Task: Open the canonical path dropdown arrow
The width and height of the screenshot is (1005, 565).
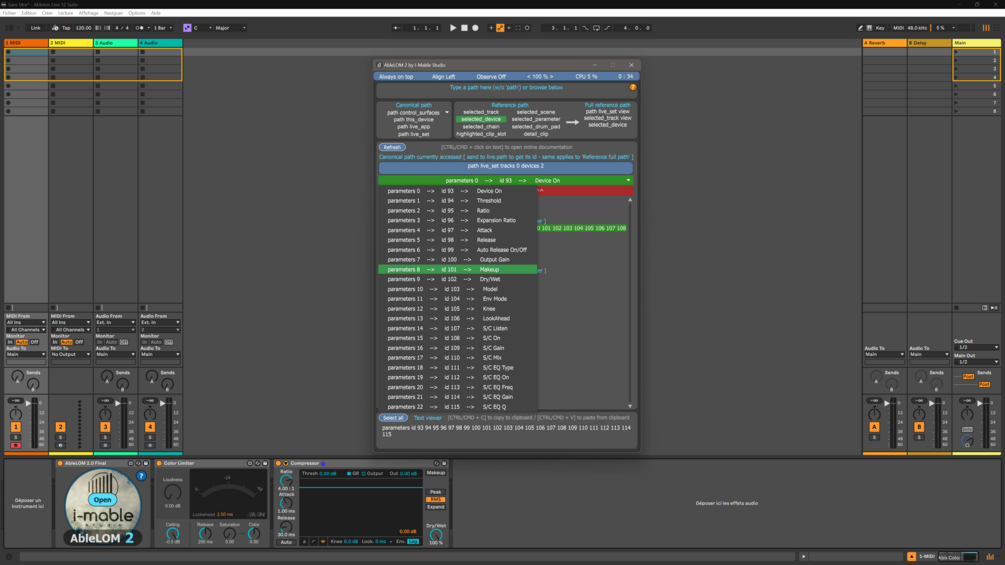Action: pos(447,113)
